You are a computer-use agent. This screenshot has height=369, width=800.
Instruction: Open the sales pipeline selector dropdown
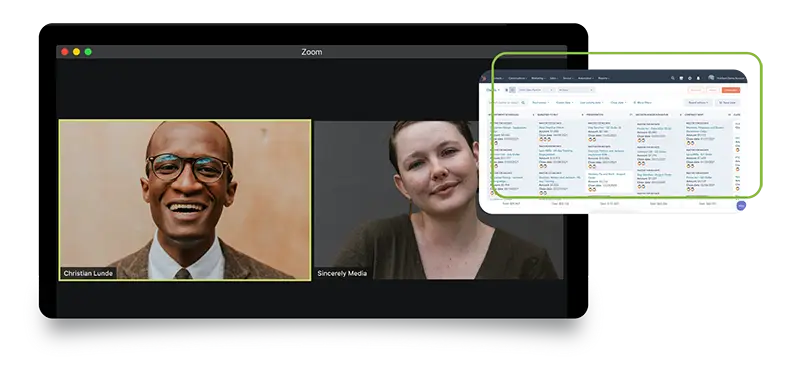(536, 90)
